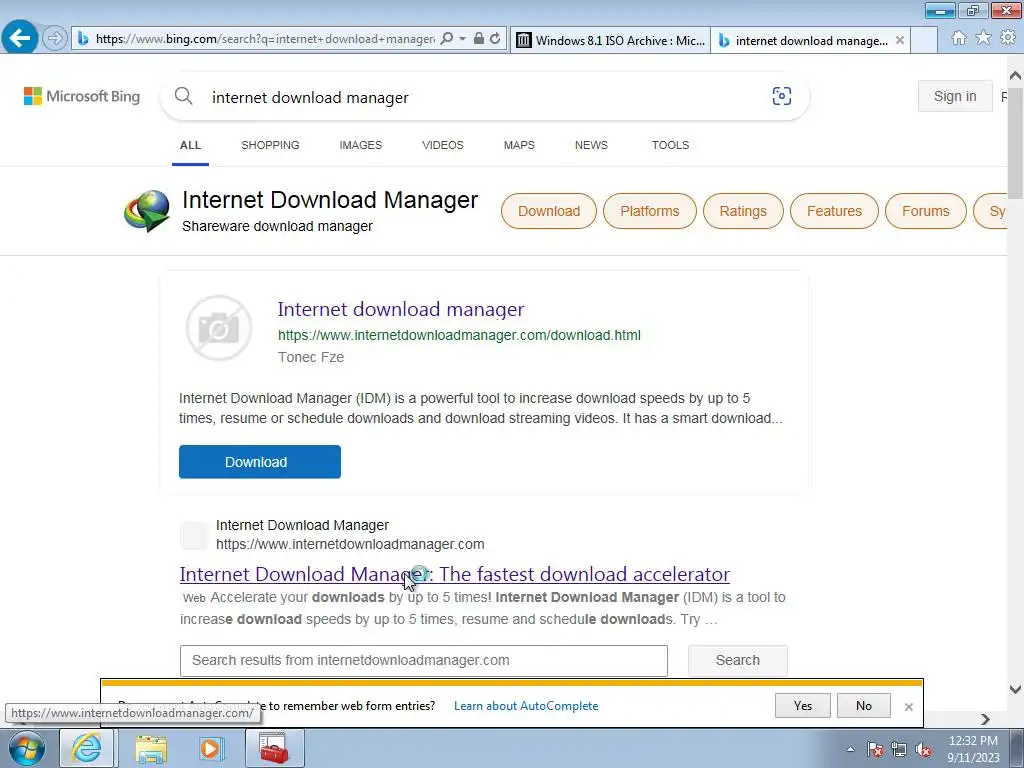Click into the Bing search box

point(483,97)
